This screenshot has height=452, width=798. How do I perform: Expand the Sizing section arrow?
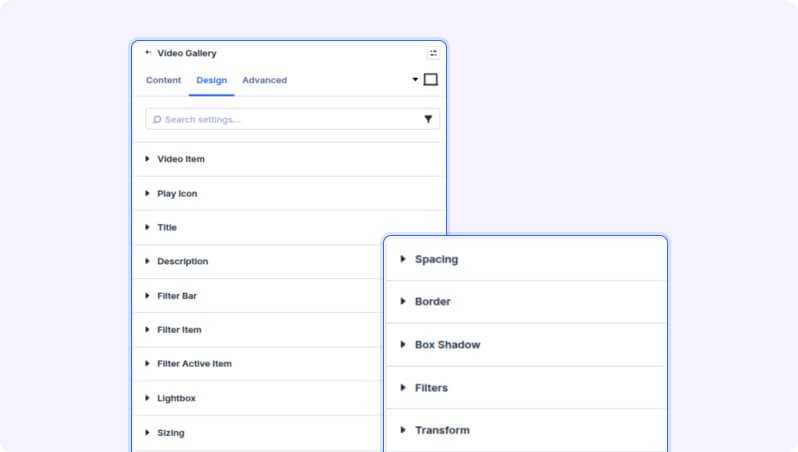click(x=147, y=433)
